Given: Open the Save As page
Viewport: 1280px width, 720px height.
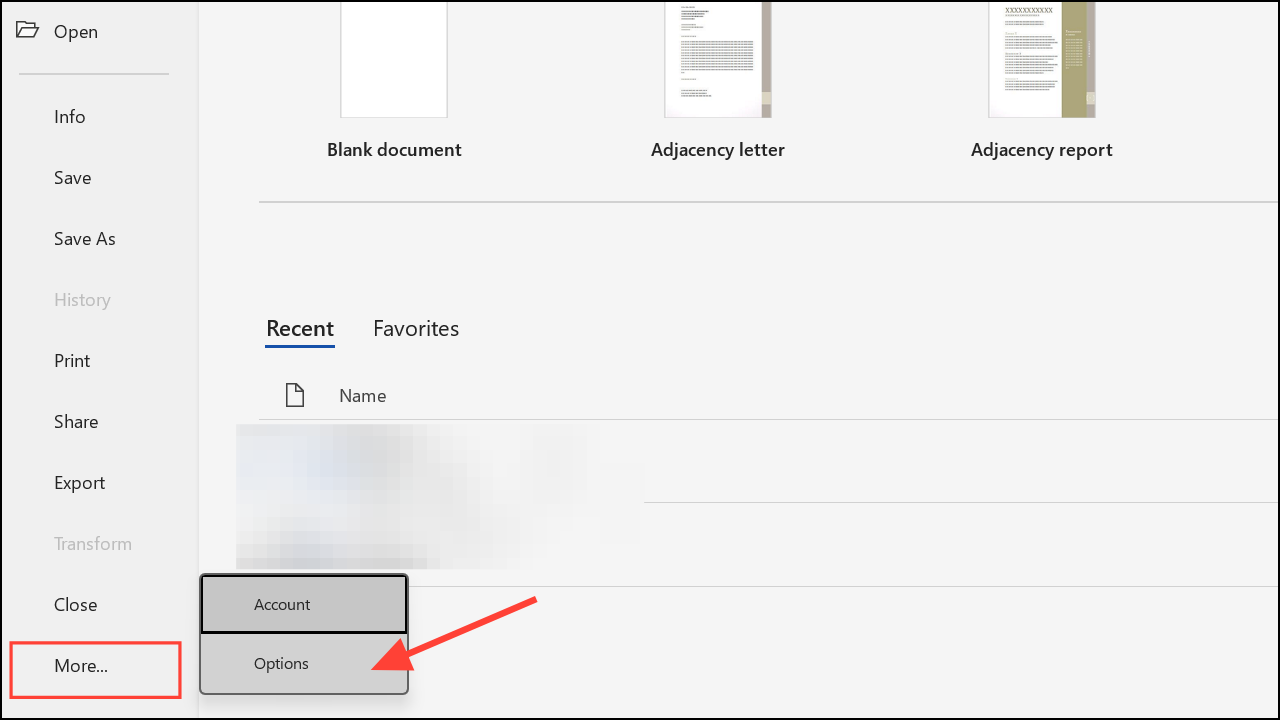Looking at the screenshot, I should [85, 239].
